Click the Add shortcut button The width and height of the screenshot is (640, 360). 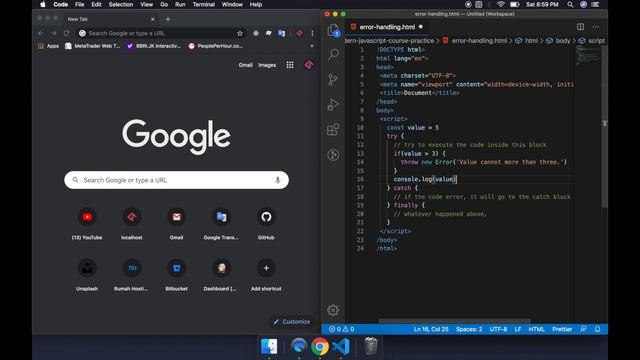pos(266,274)
